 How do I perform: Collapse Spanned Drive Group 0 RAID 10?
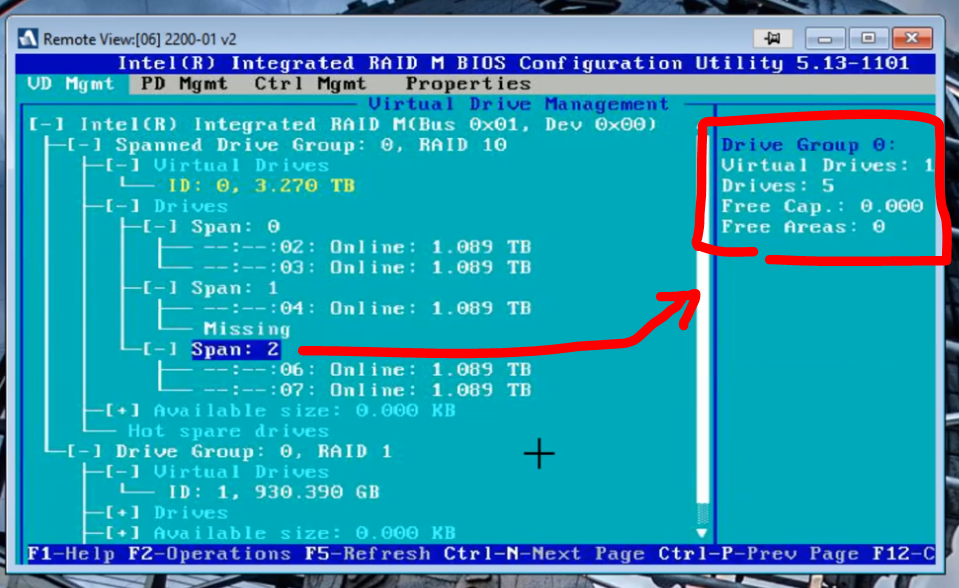pyautogui.click(x=84, y=145)
